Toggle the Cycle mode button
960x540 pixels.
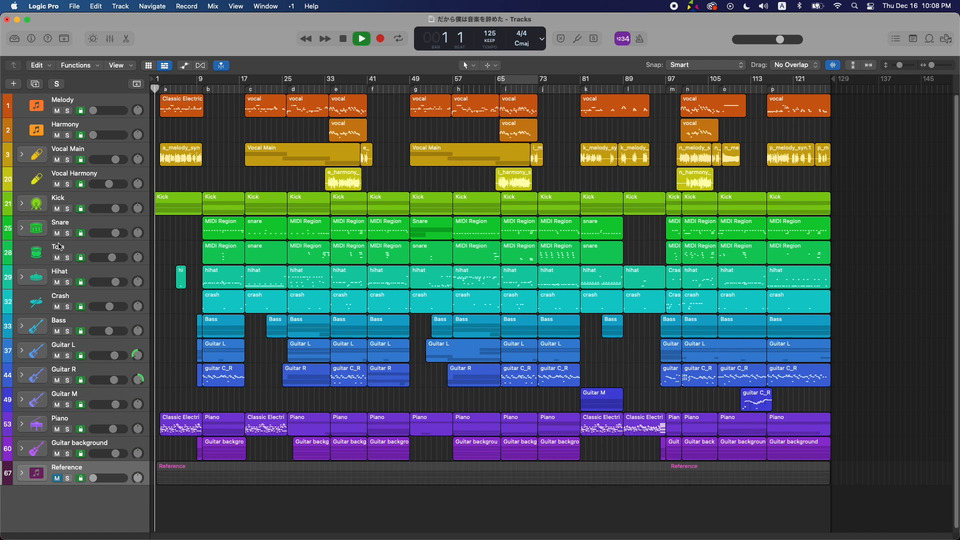coord(399,39)
